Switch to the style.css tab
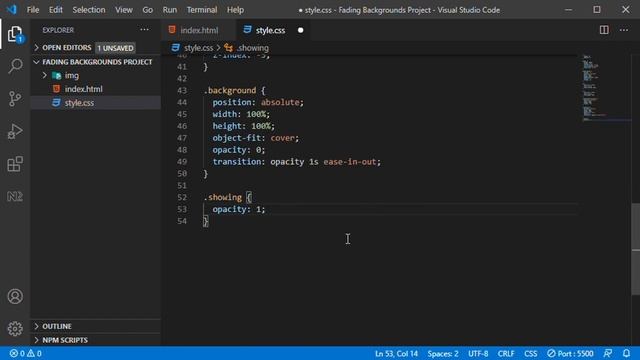The height and width of the screenshot is (360, 640). tap(273, 30)
